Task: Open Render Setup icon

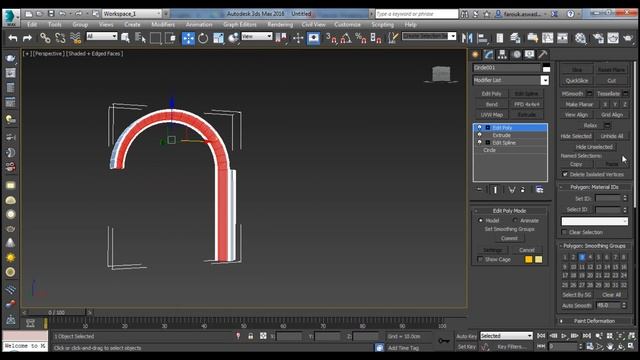Action: (x=598, y=38)
